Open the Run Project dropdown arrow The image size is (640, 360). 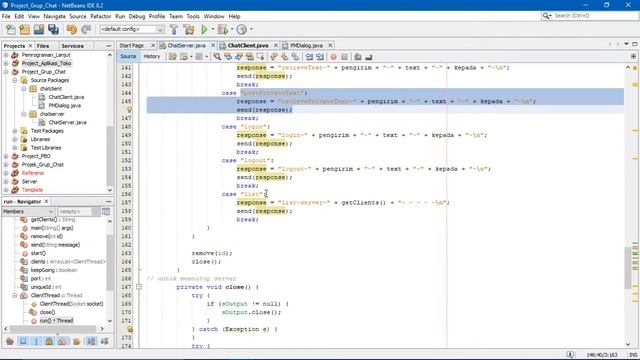[212, 29]
